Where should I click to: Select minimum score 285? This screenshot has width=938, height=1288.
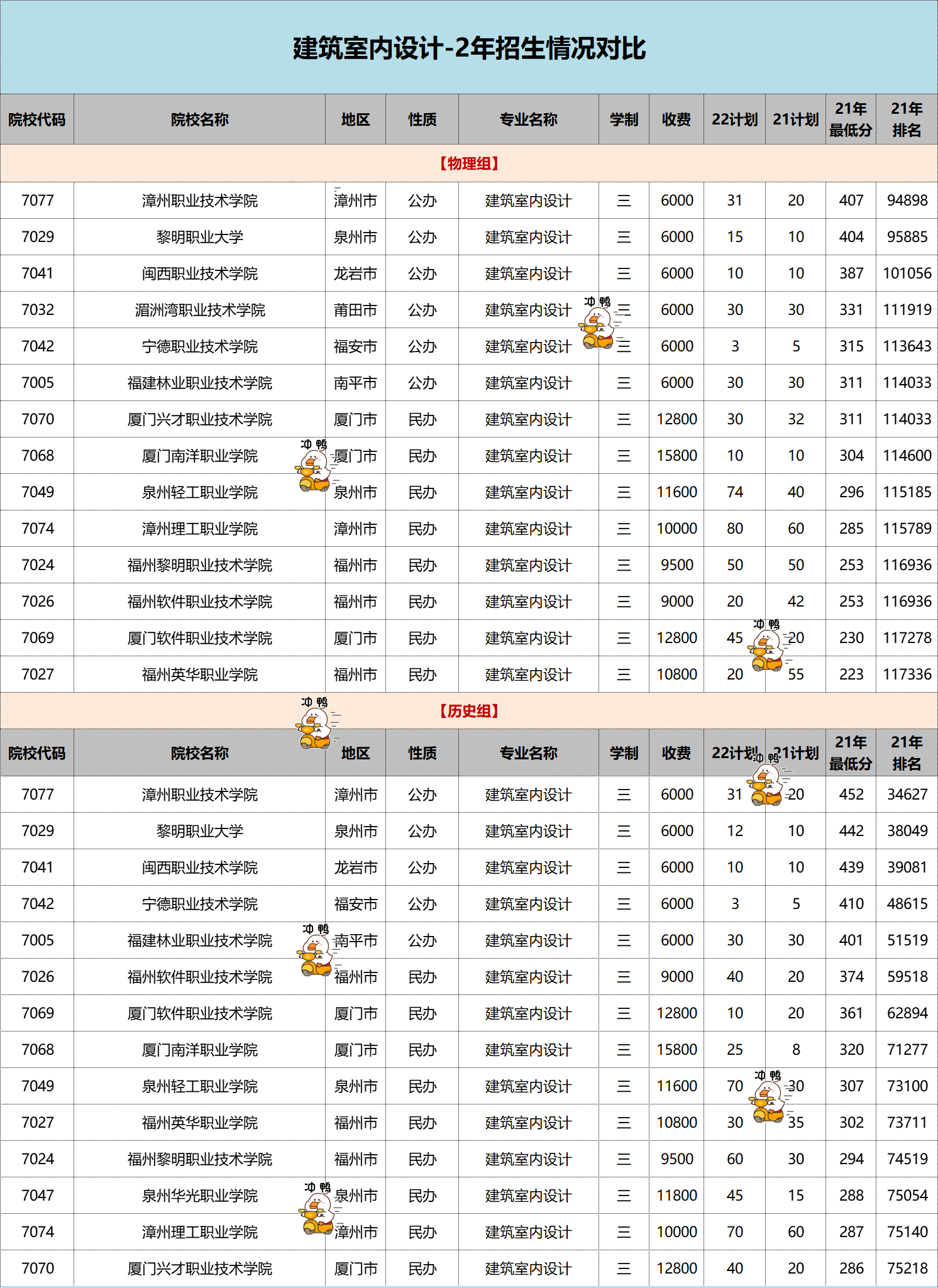(851, 529)
